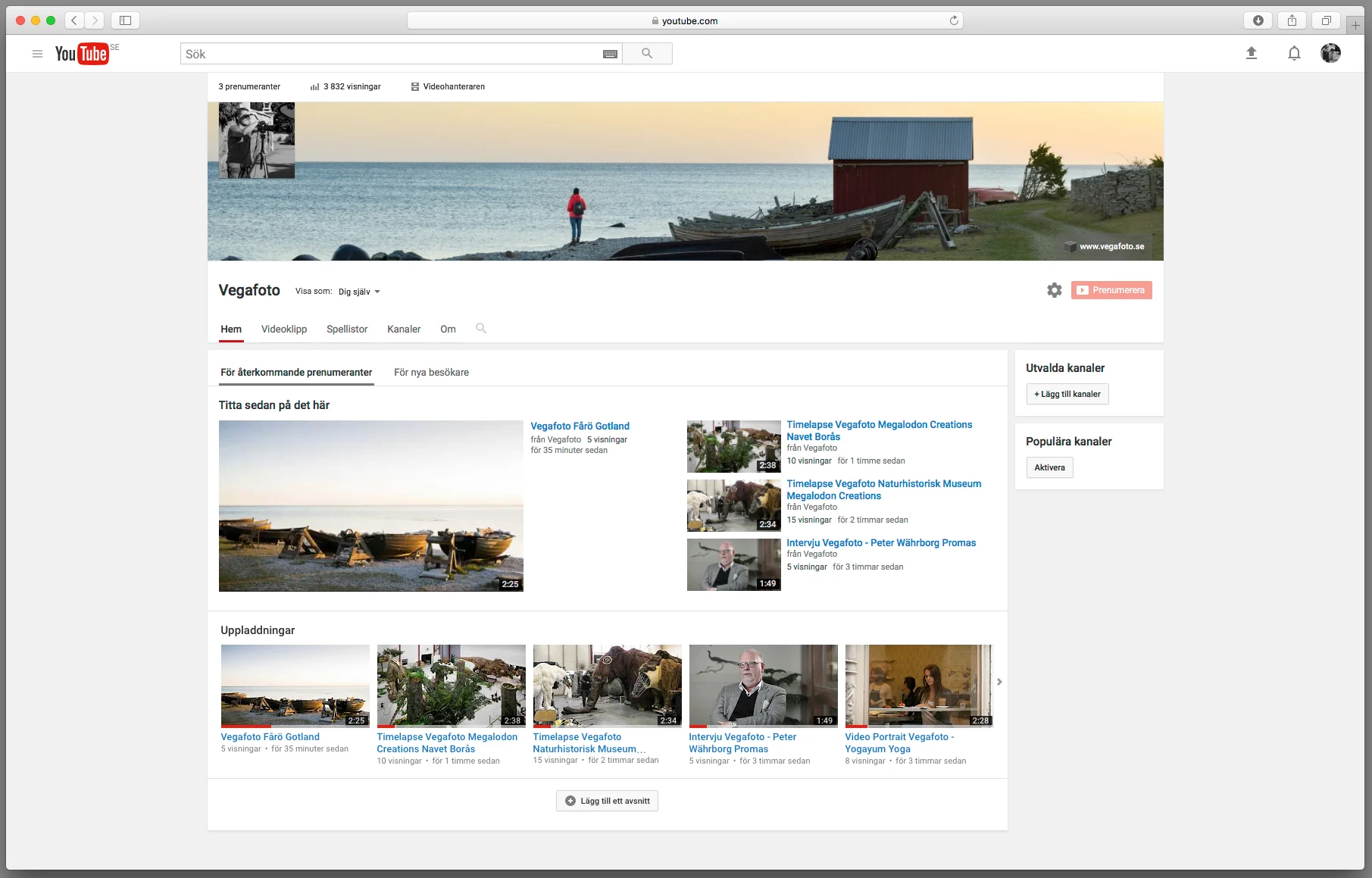Click the channel profile picture
1372x878 pixels.
(x=257, y=141)
